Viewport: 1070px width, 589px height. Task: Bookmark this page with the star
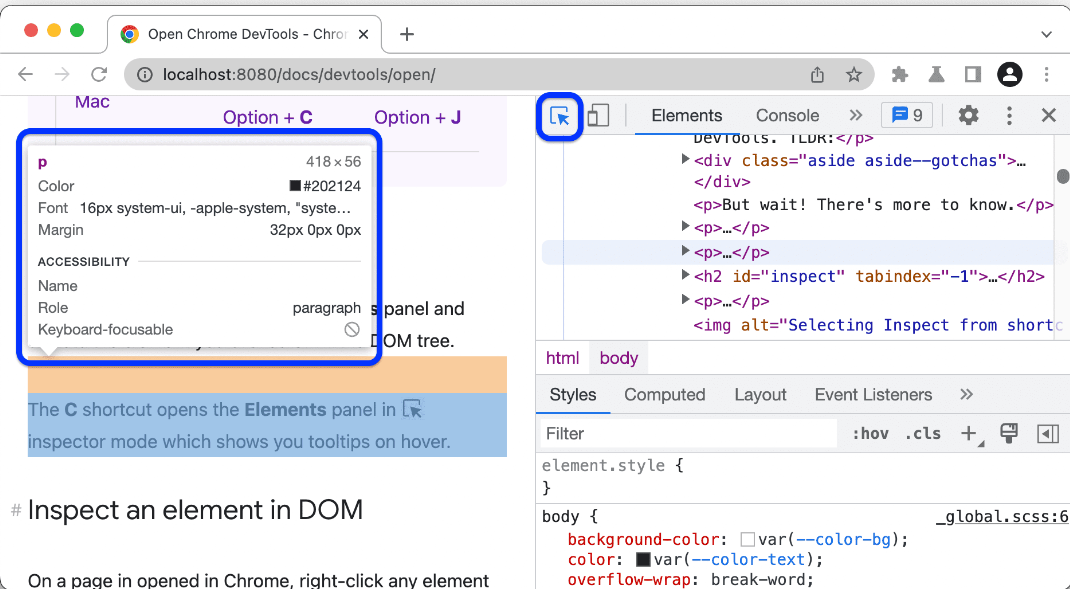click(x=854, y=74)
